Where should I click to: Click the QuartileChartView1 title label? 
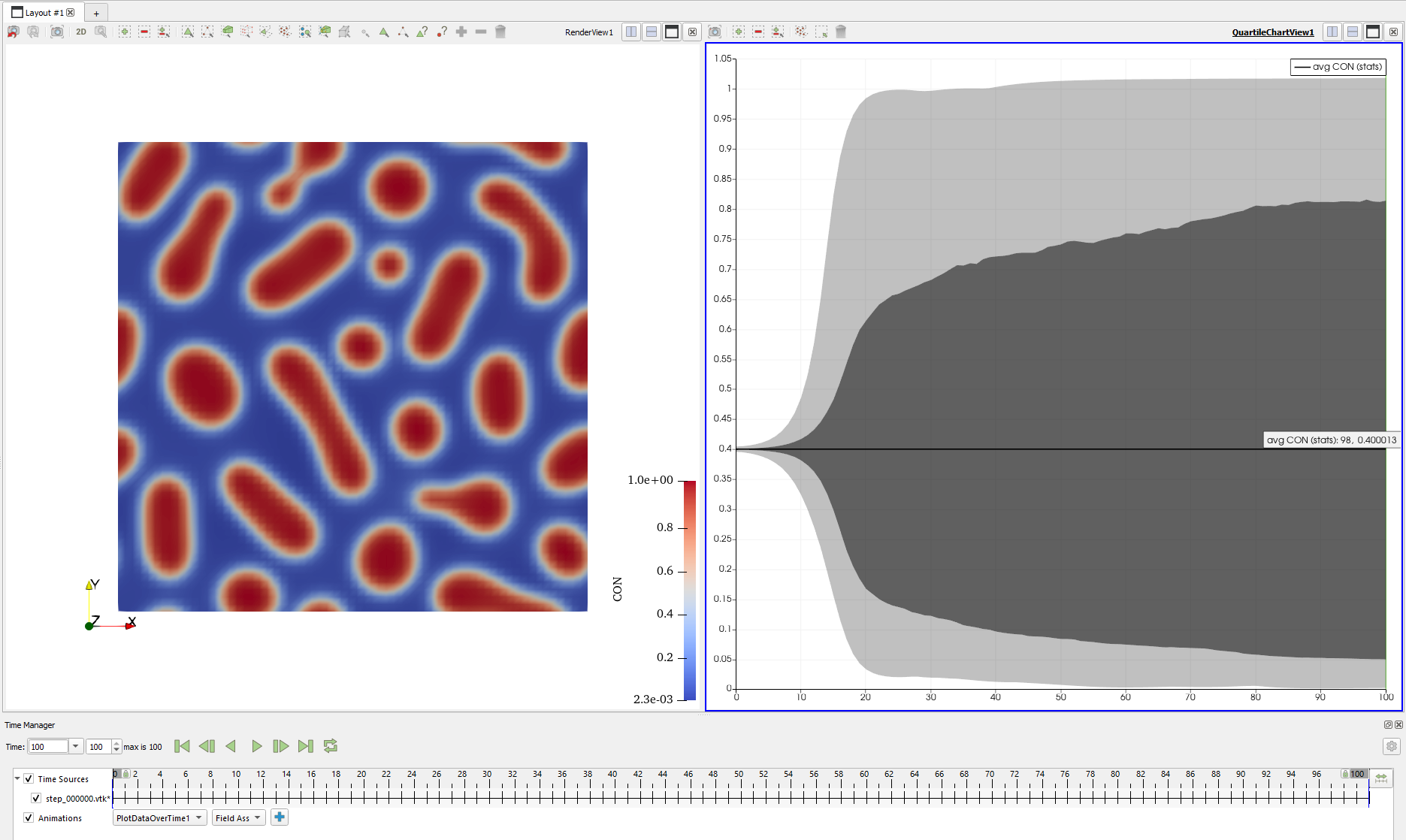pos(1273,32)
